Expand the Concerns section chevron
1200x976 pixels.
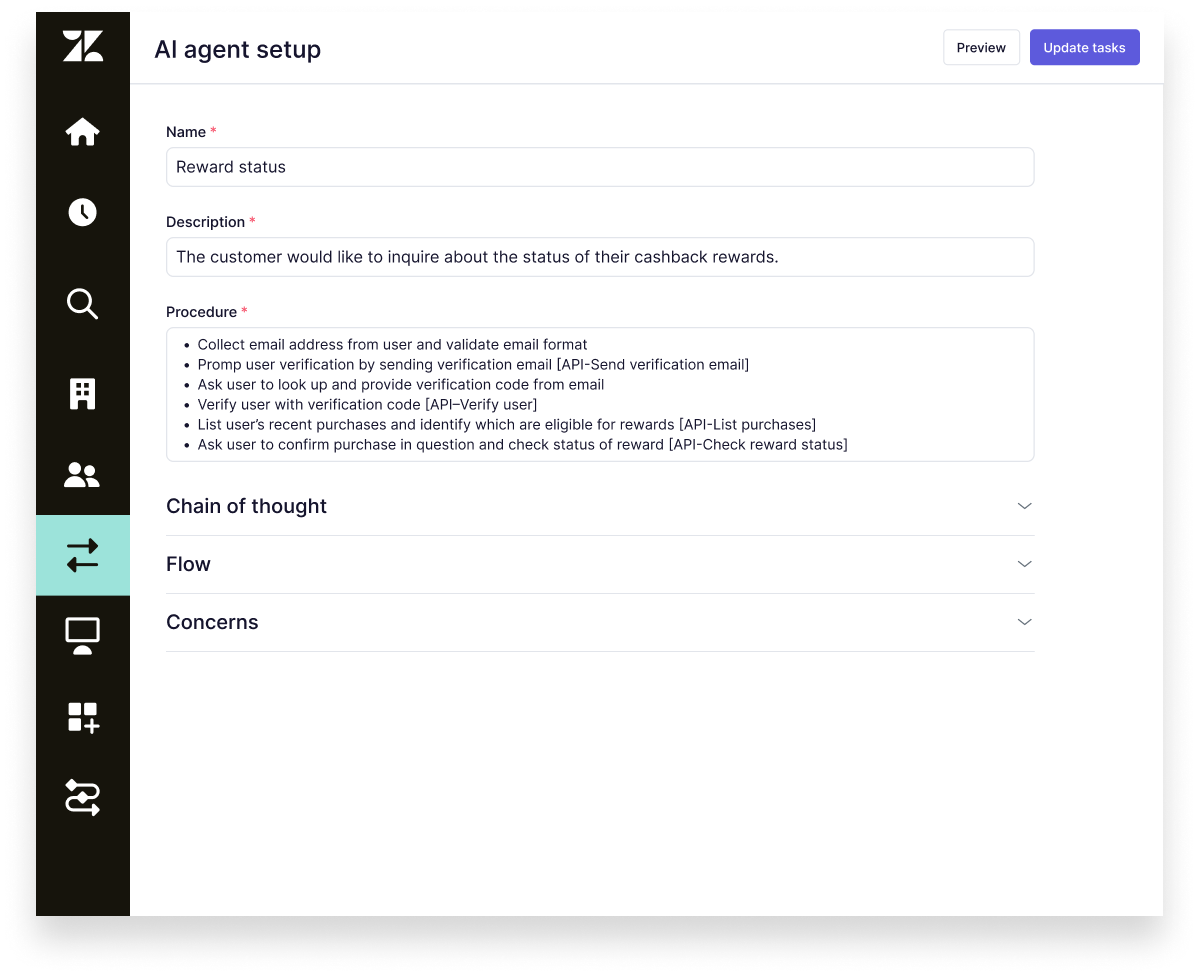click(1024, 622)
